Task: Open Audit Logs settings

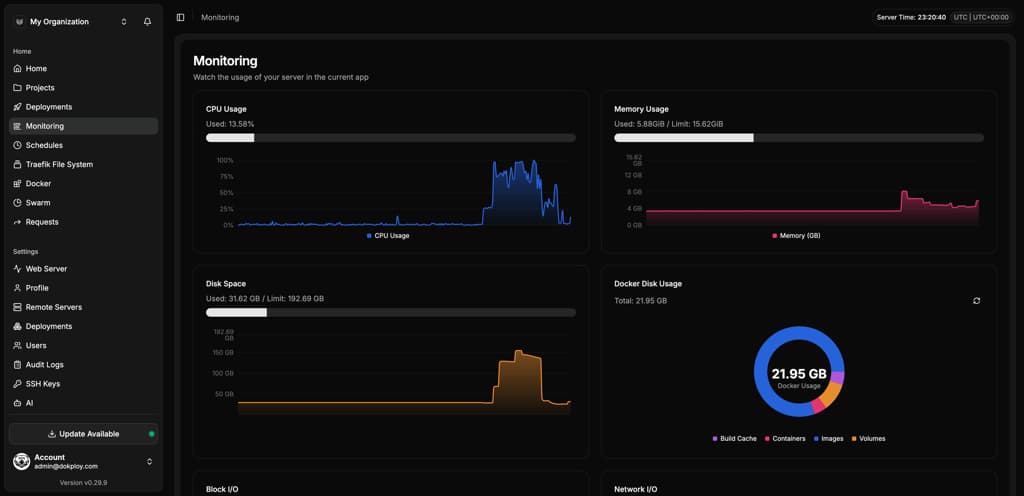Action: (84, 365)
